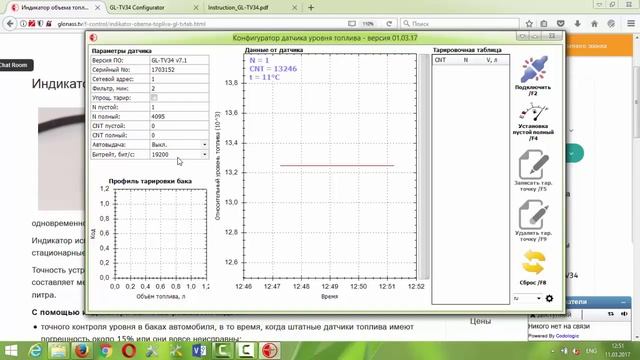The image size is (640, 360).
Task: Expand teal dropdown button on webpage
Action: (572, 153)
